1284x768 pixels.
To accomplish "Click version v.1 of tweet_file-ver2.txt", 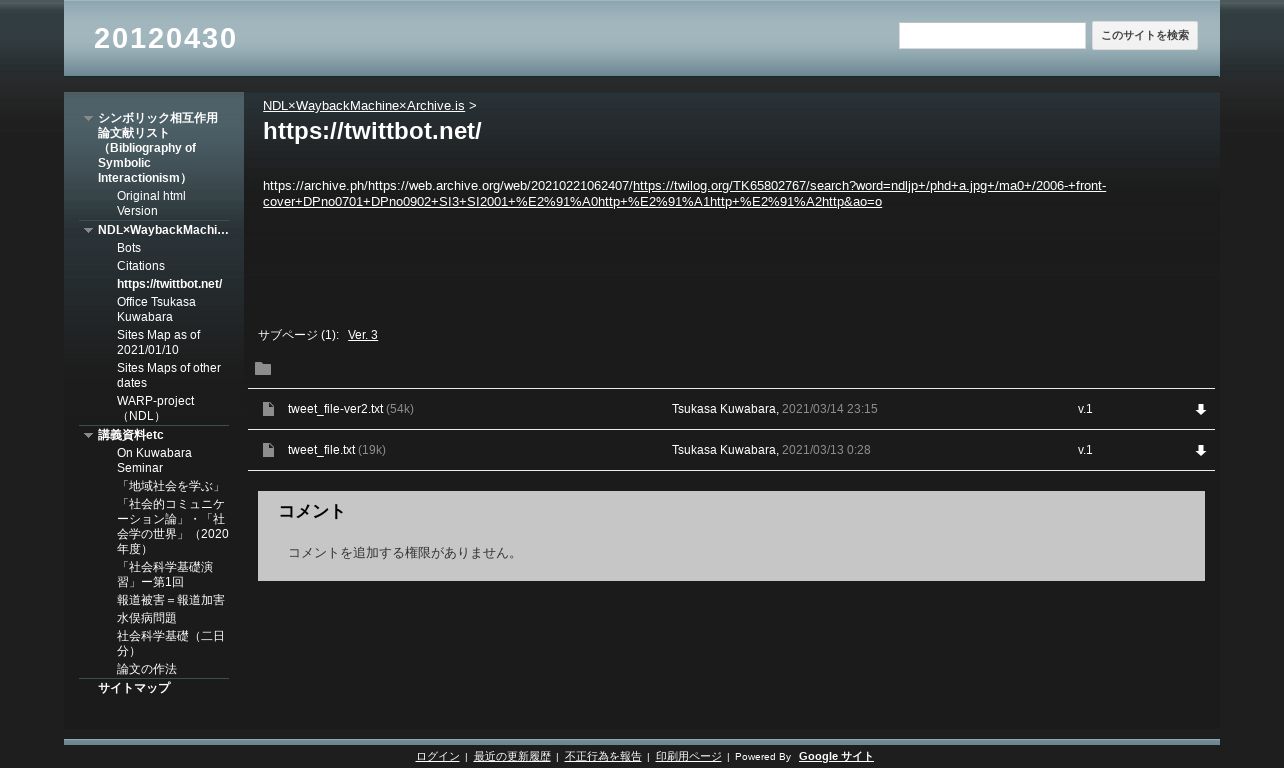I will 1085,409.
